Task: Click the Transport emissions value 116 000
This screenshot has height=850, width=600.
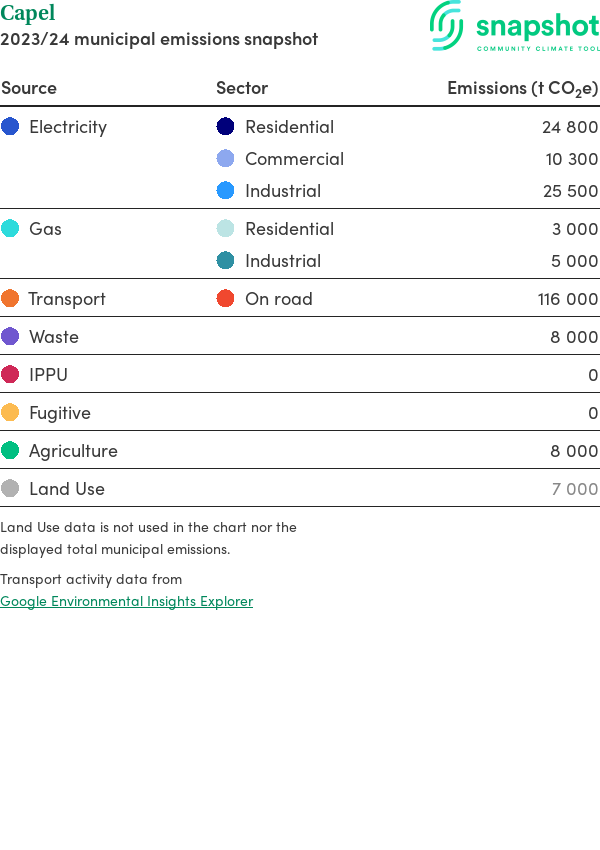Action: [567, 299]
